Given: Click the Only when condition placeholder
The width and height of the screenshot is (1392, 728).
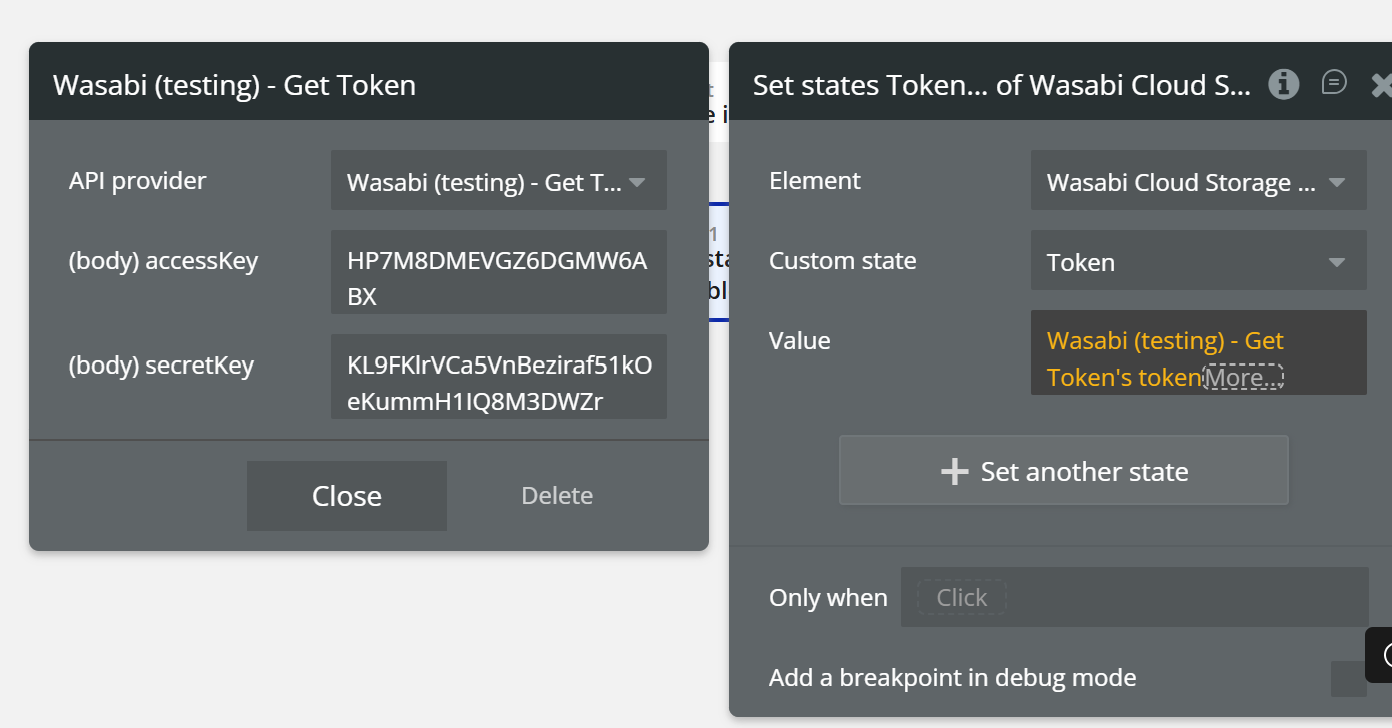Looking at the screenshot, I should (x=961, y=597).
